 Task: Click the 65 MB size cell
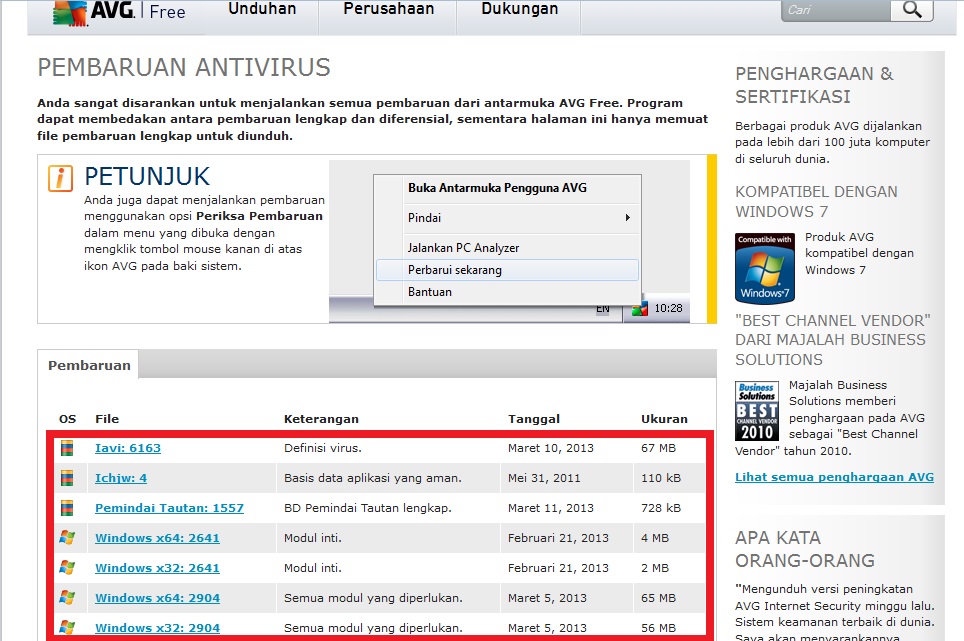pyautogui.click(x=658, y=597)
